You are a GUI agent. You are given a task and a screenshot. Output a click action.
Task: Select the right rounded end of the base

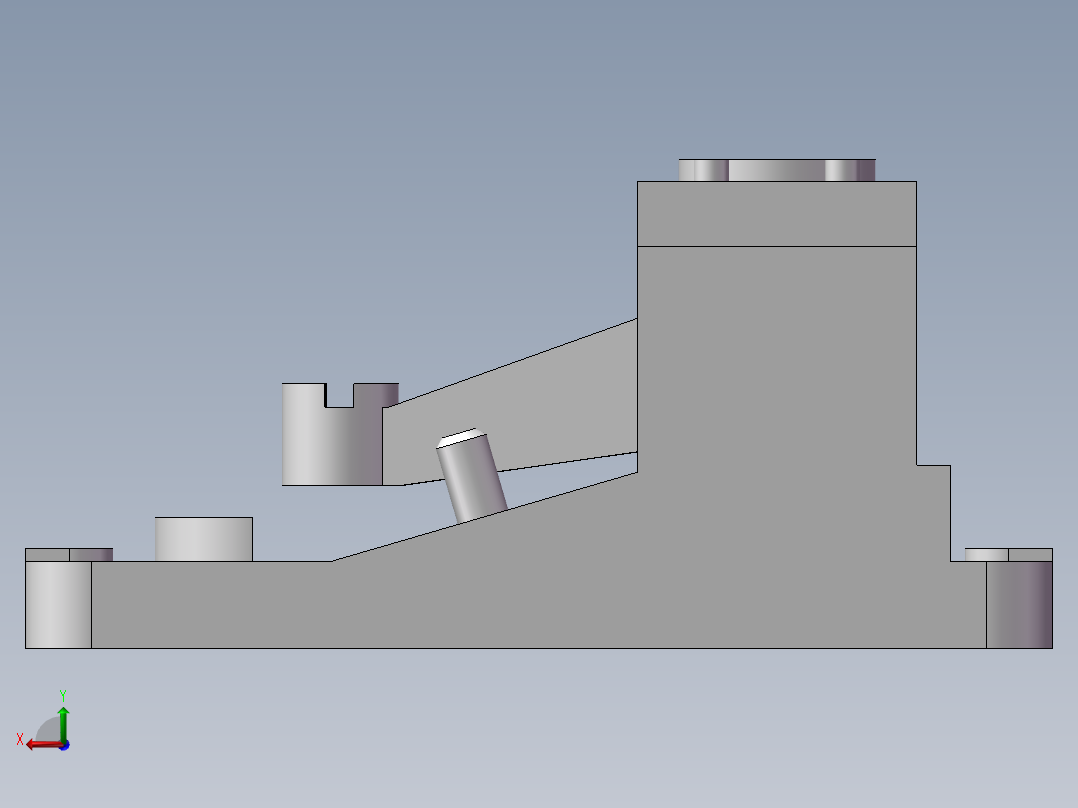click(1019, 604)
